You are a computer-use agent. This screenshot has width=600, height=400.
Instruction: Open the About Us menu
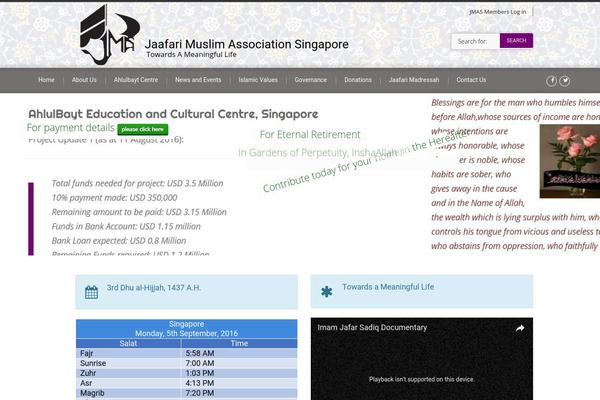(x=84, y=80)
